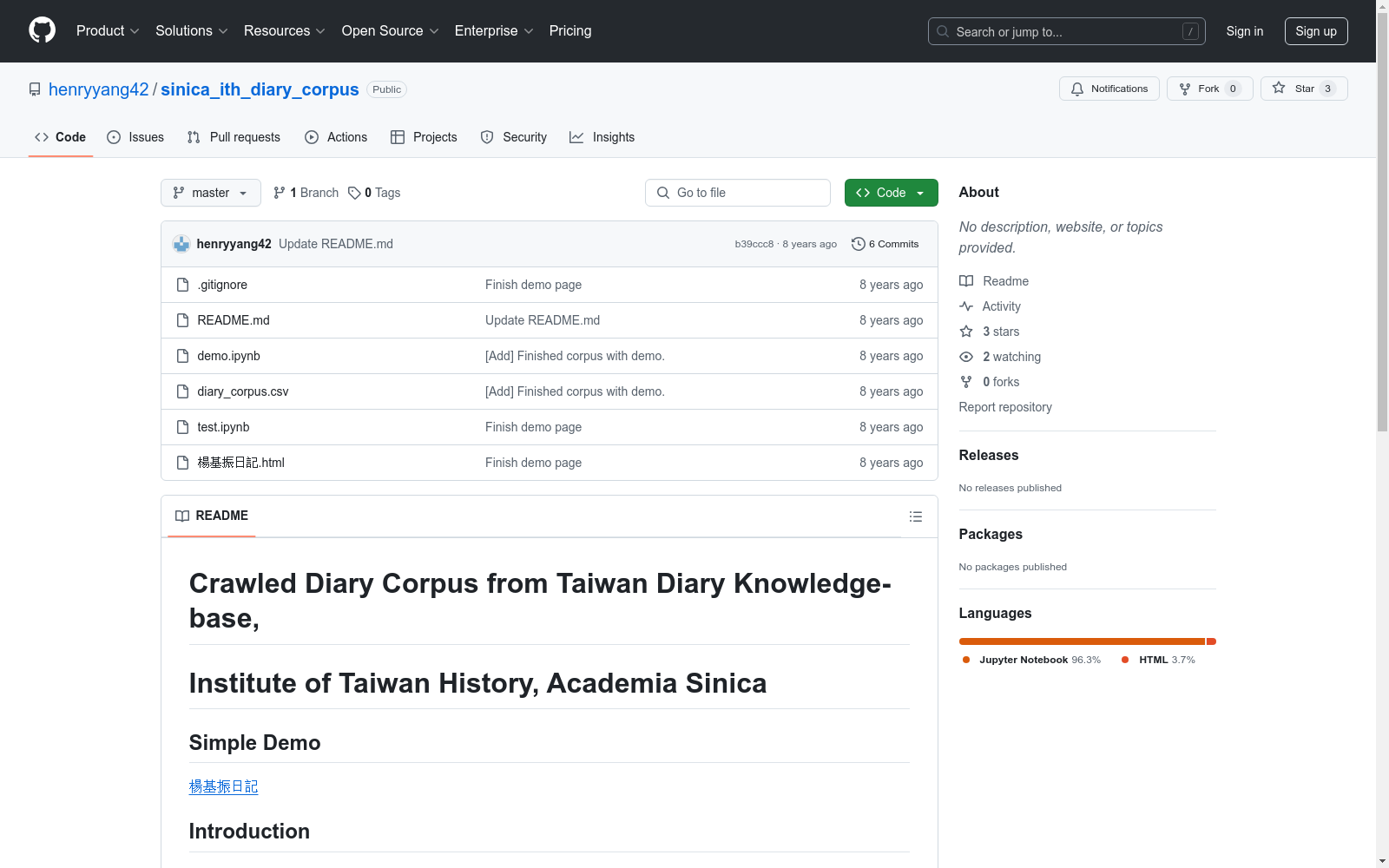The image size is (1389, 868).
Task: Click the fork icon beside 0 forks
Action: tap(966, 382)
